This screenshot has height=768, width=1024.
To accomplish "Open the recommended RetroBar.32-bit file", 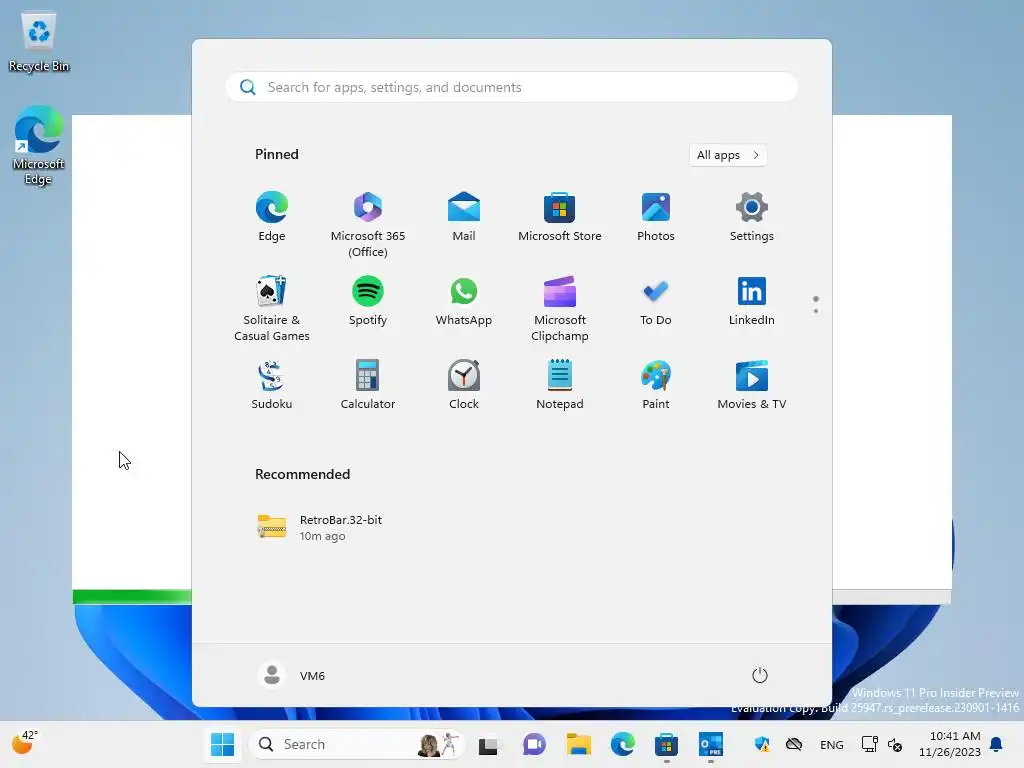I will tap(320, 528).
